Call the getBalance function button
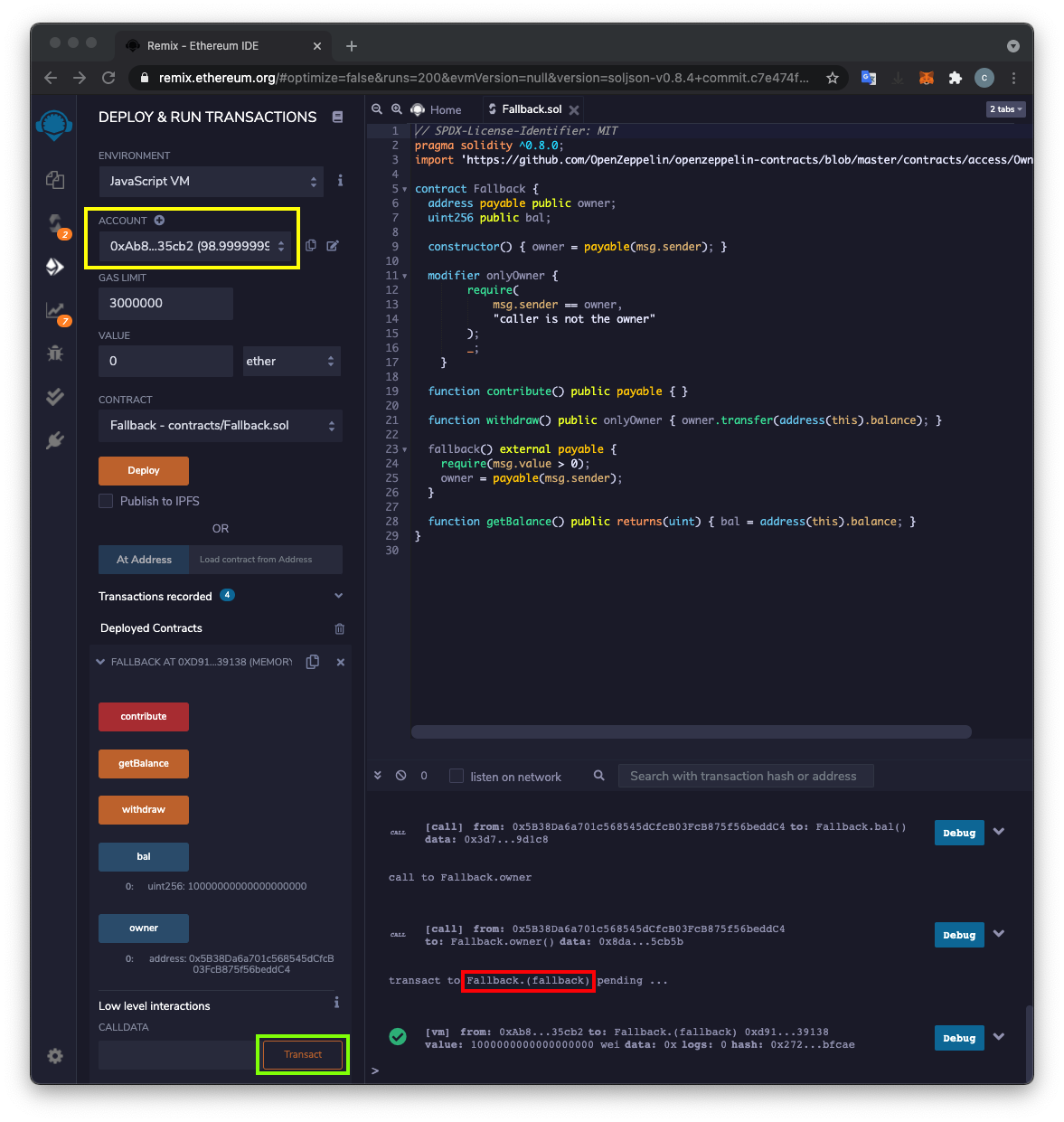Image resolution: width=1064 pixels, height=1122 pixels. coord(144,764)
